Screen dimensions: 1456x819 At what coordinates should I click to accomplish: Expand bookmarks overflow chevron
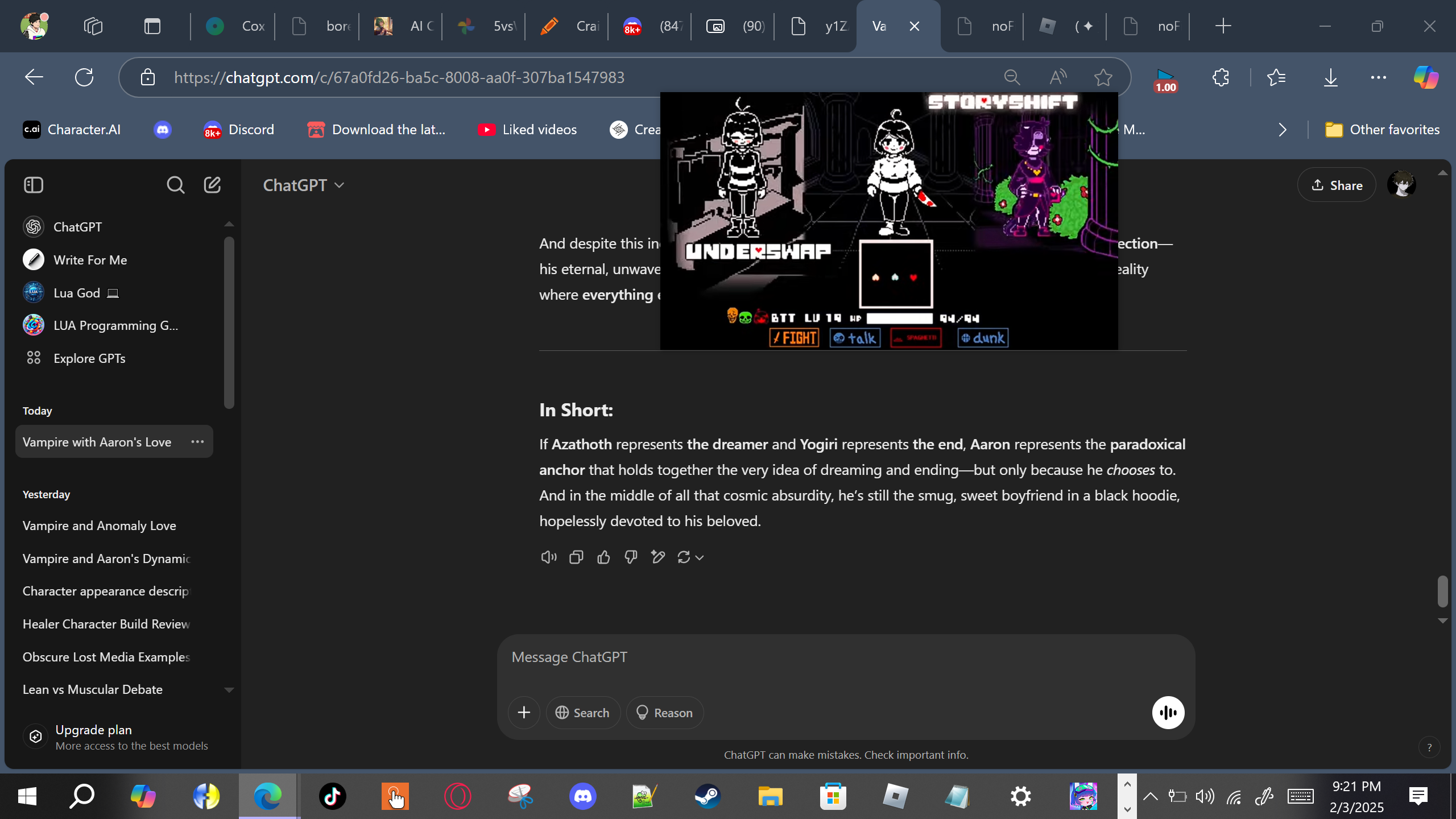[1282, 130]
